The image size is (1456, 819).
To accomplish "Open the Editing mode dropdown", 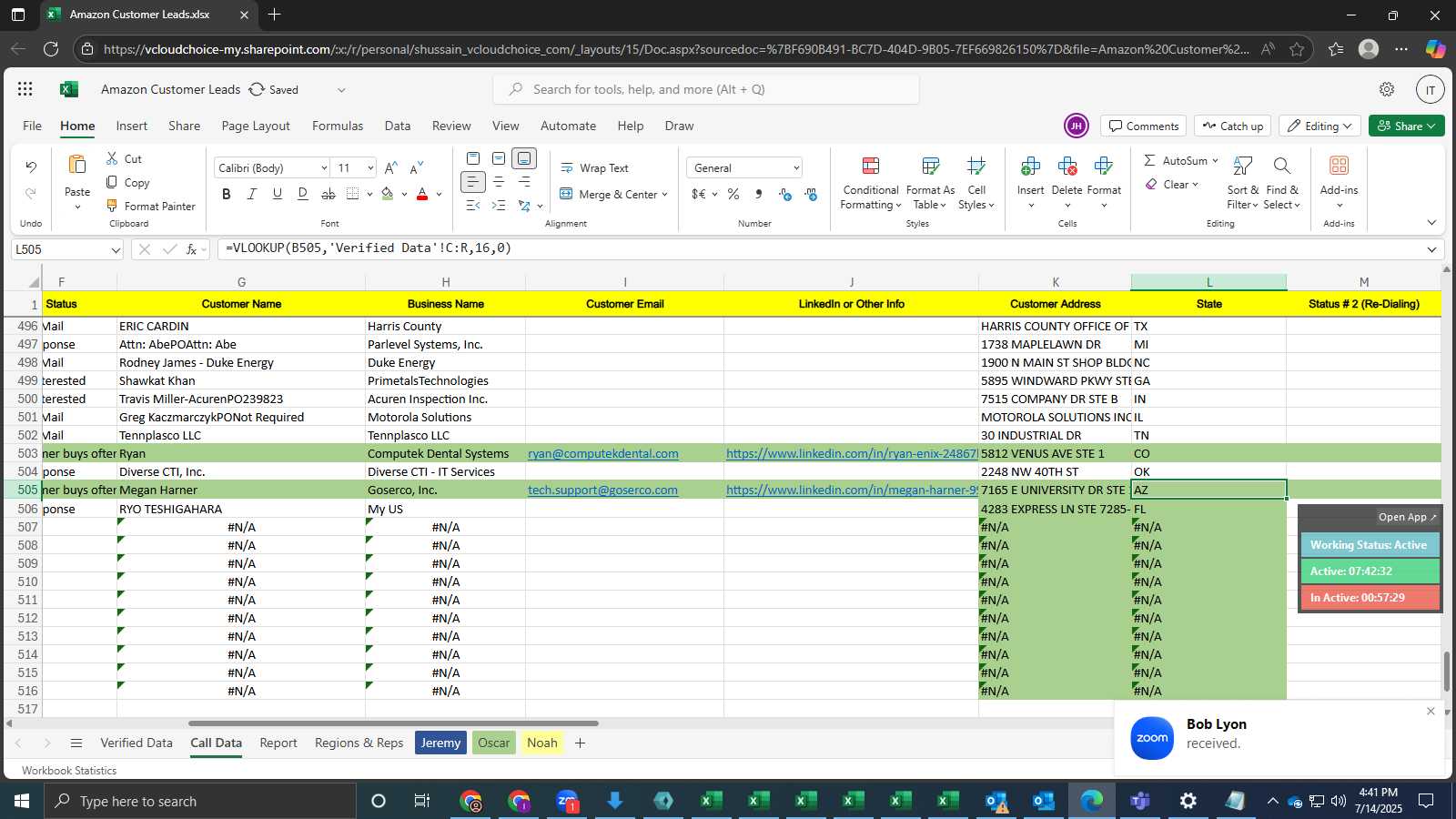I will coord(1319,126).
